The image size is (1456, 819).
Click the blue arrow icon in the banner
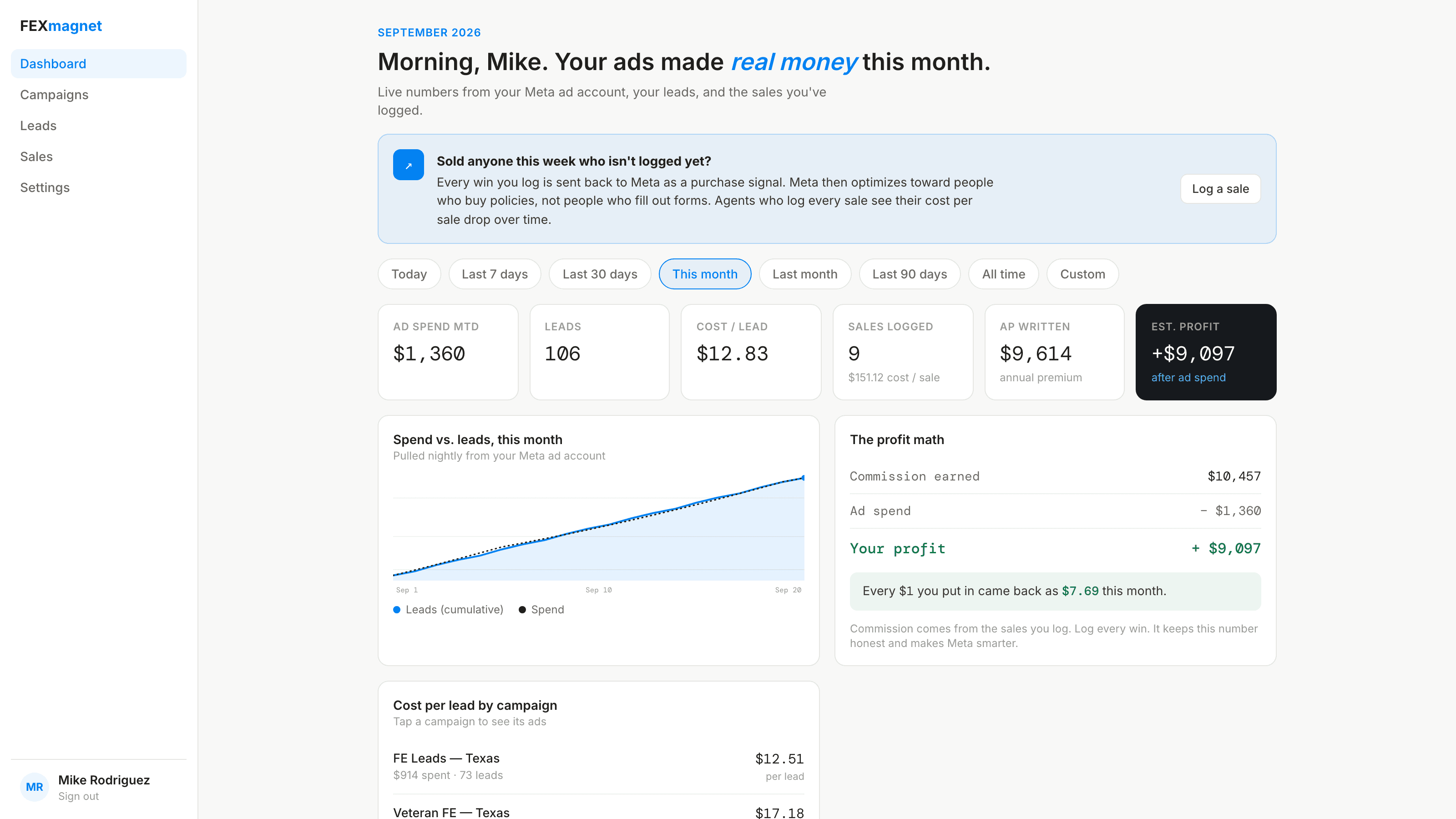(408, 164)
